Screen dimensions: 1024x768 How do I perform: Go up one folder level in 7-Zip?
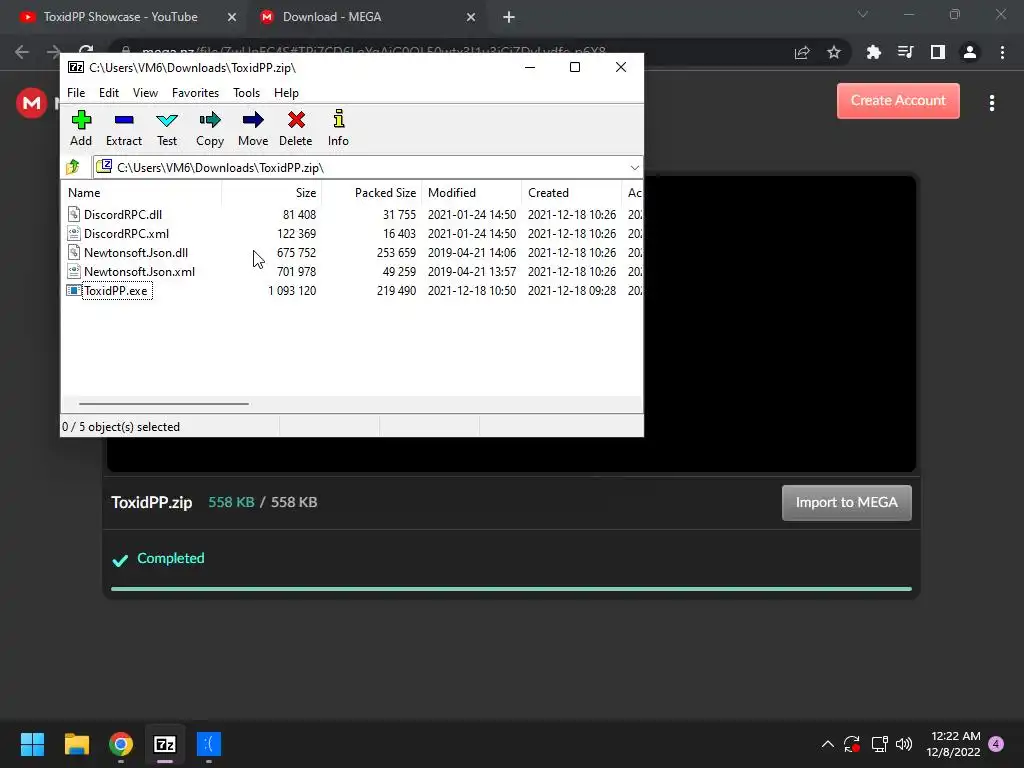[73, 168]
